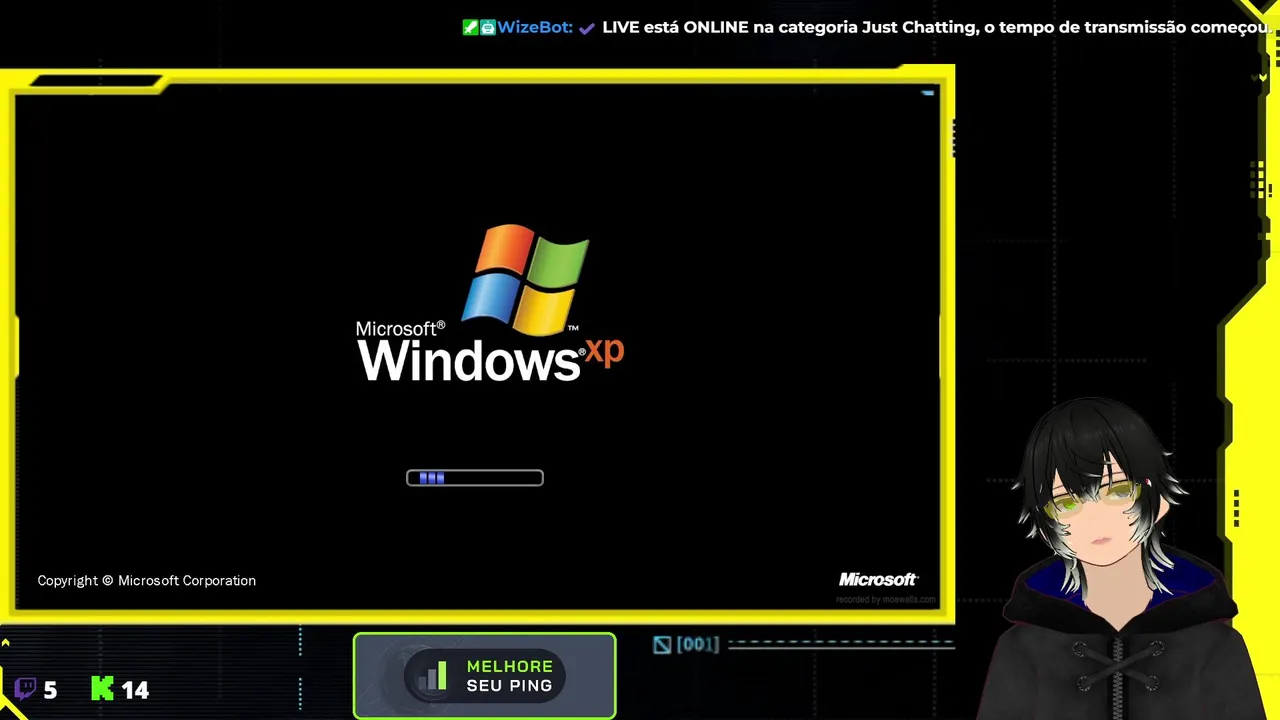Click the small square icon beside [001]
Viewport: 1280px width, 720px height.
point(662,645)
